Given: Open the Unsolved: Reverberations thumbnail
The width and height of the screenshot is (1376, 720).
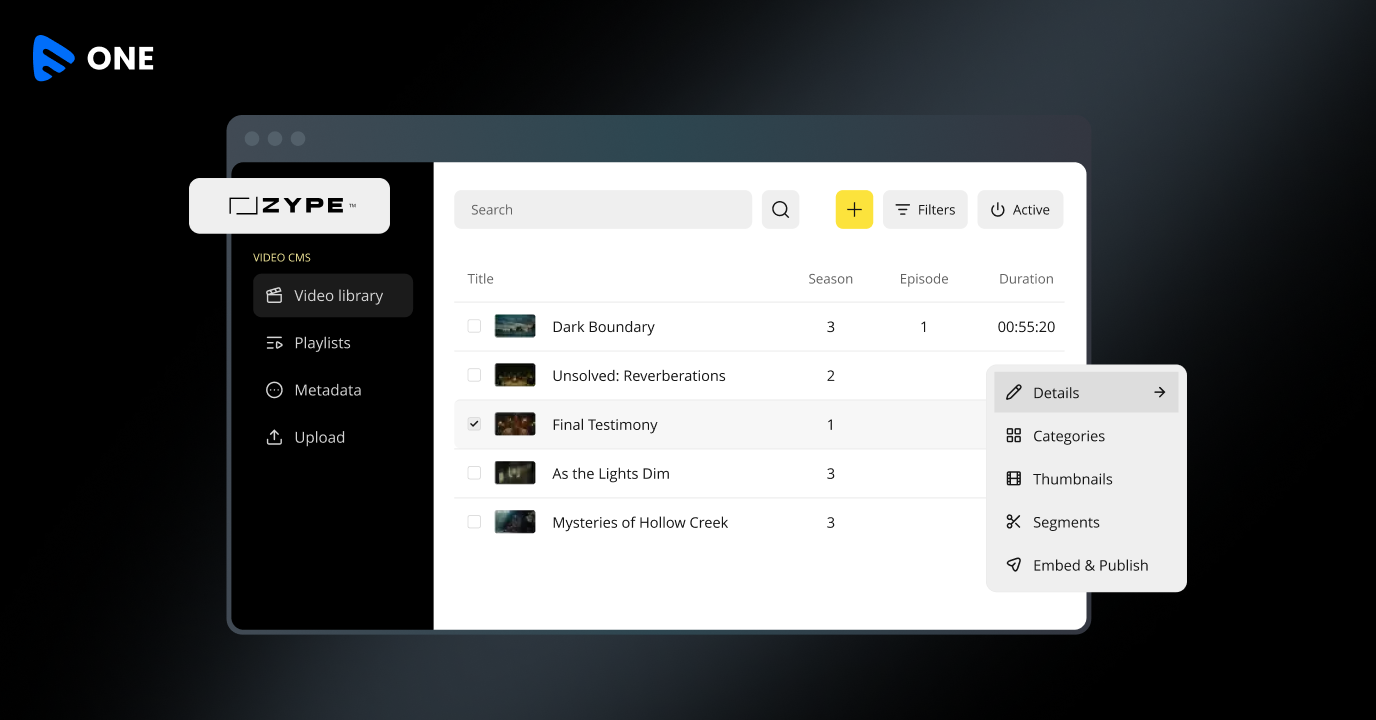Looking at the screenshot, I should click(x=515, y=375).
